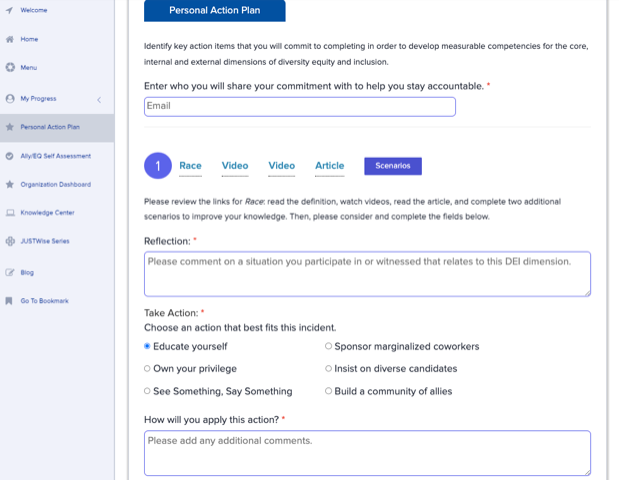619x480 pixels.
Task: Select Sponsor marginalized coworkers option
Action: click(328, 346)
